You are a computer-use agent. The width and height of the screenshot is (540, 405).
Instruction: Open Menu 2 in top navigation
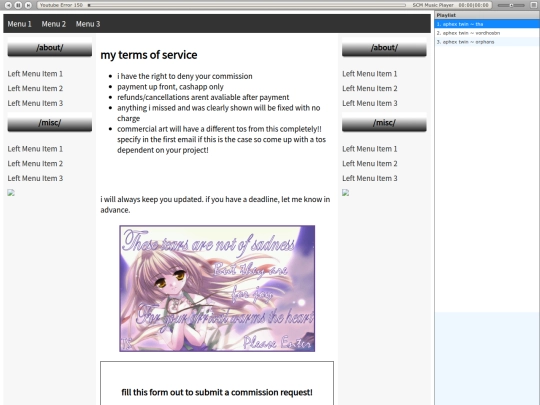pyautogui.click(x=54, y=24)
